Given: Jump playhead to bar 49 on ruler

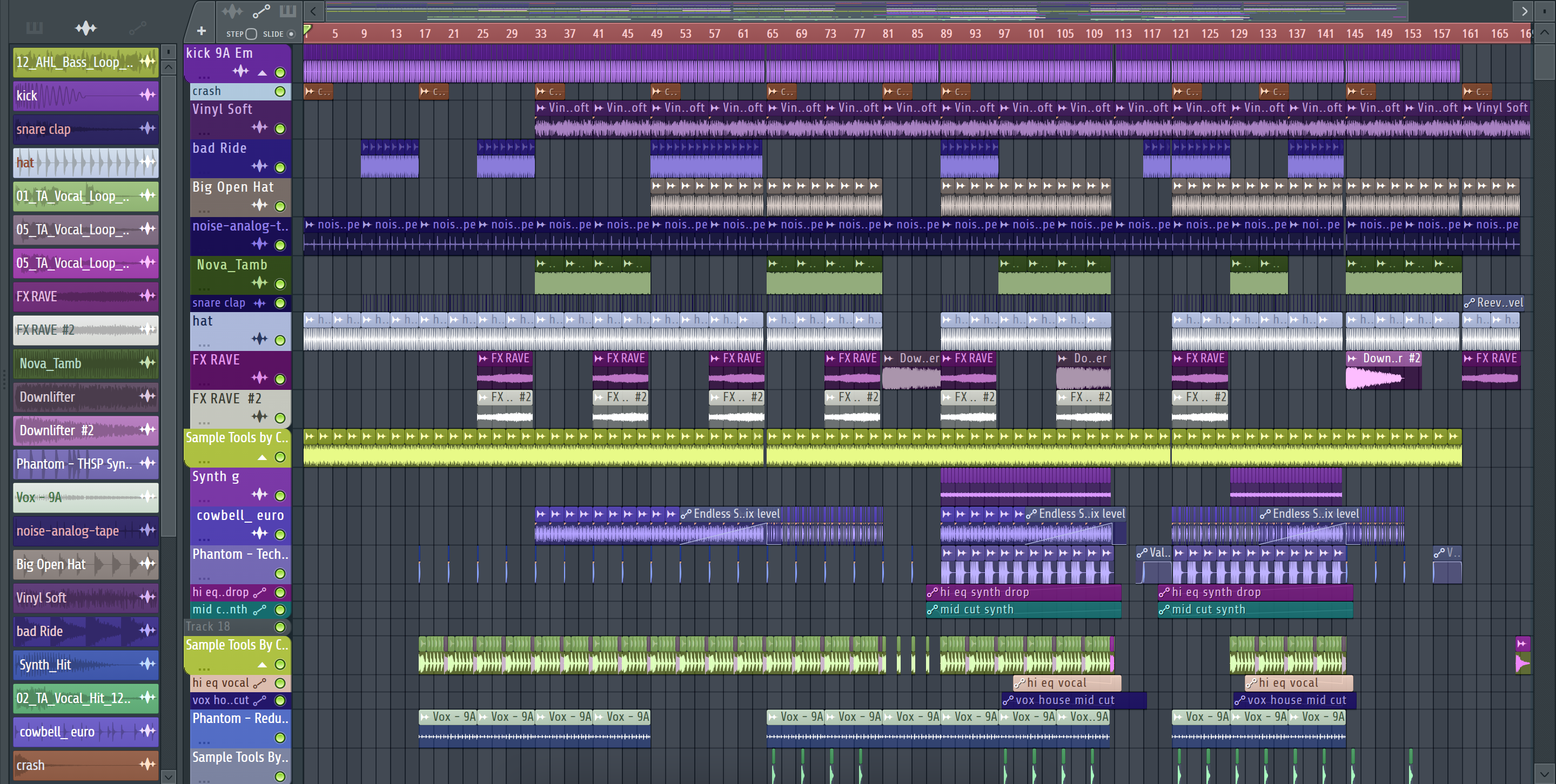Looking at the screenshot, I should (656, 34).
